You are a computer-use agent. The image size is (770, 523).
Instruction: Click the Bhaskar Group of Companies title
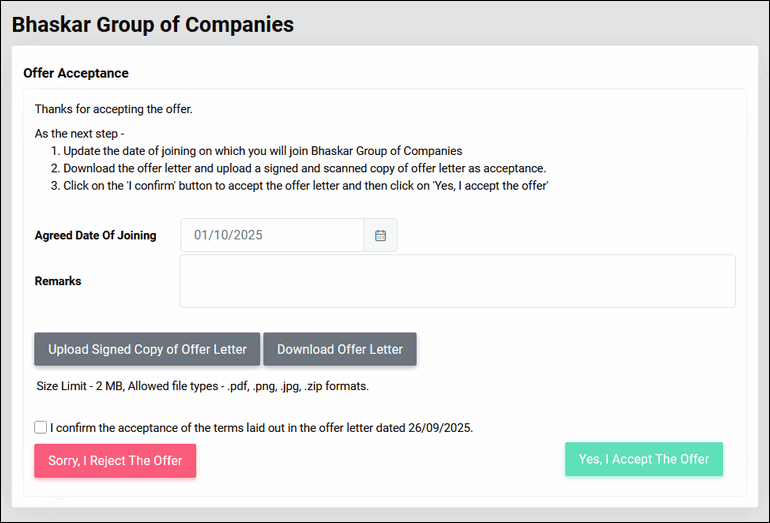153,24
